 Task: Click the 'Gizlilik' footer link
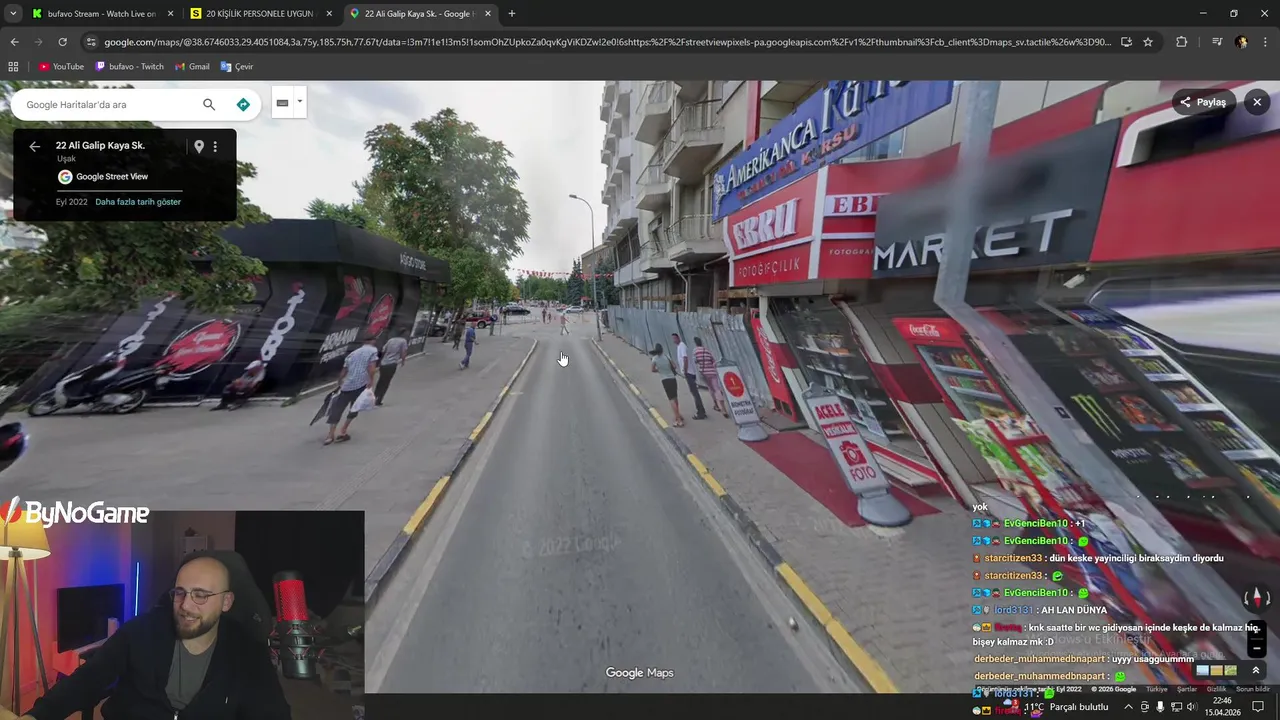tap(1216, 689)
